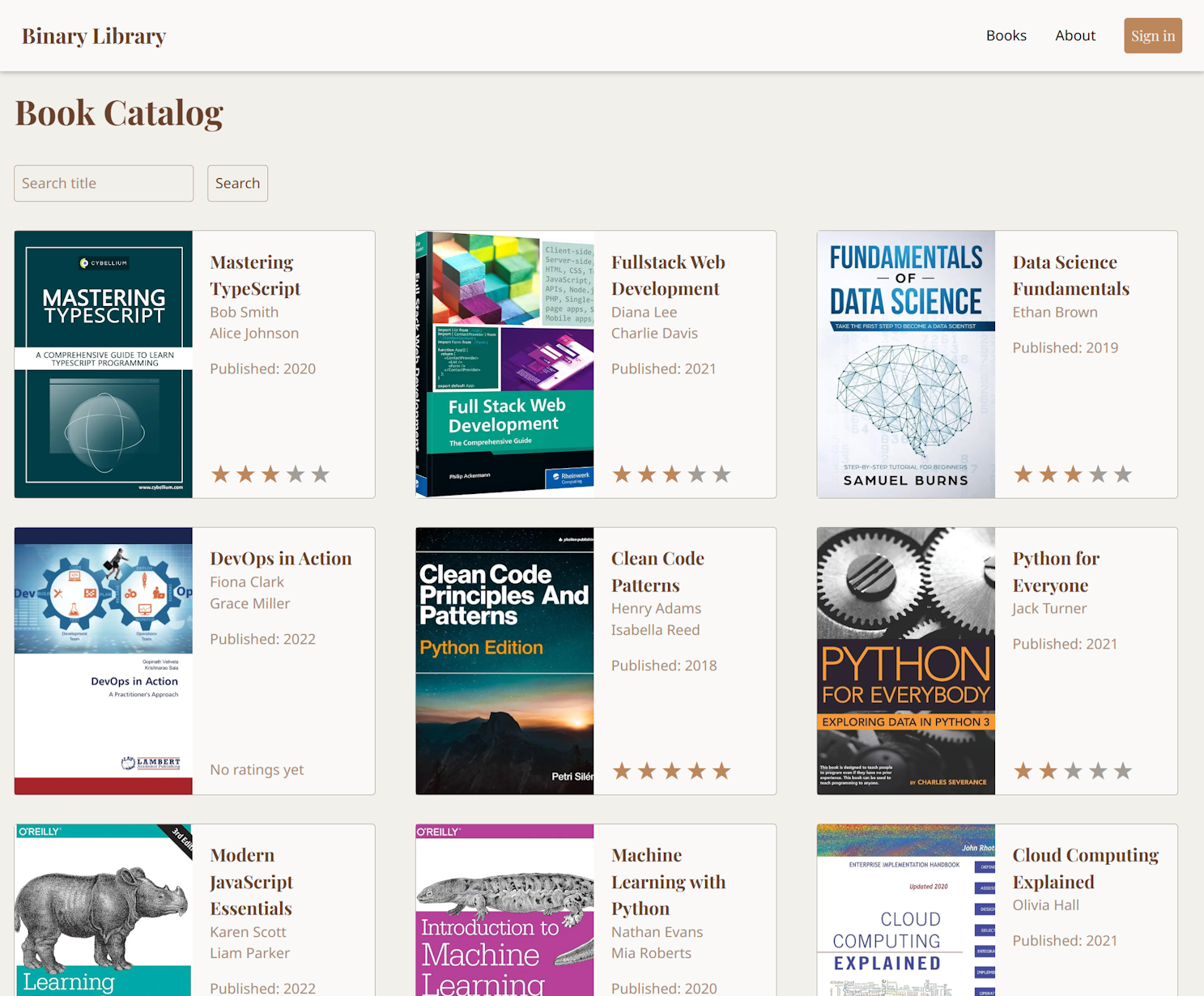Open the Mastering TypeScript book title
1204x996 pixels.
click(255, 275)
